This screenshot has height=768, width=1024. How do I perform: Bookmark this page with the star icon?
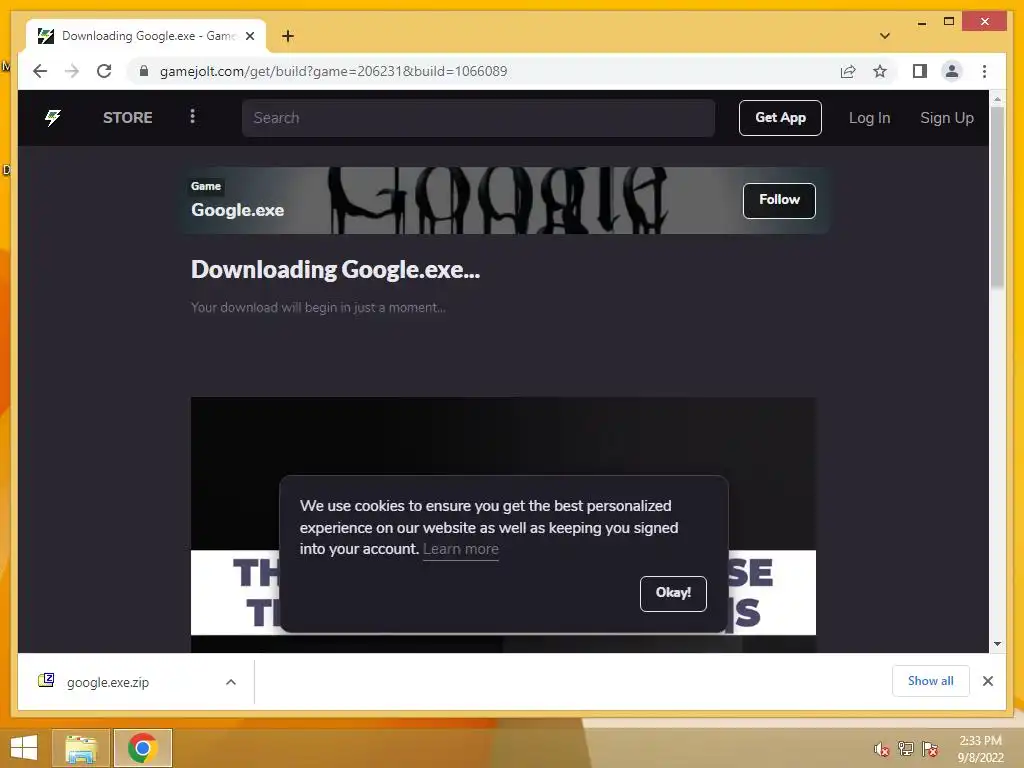coord(880,71)
